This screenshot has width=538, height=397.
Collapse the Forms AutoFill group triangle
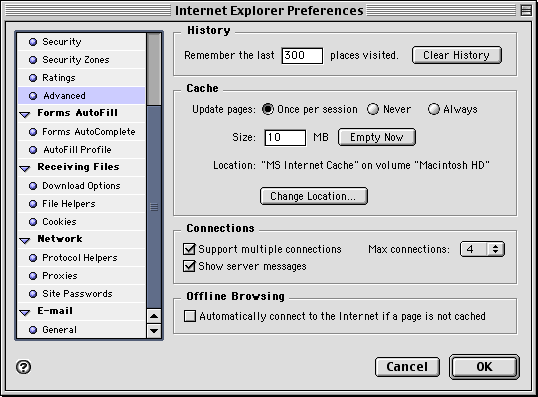25,114
